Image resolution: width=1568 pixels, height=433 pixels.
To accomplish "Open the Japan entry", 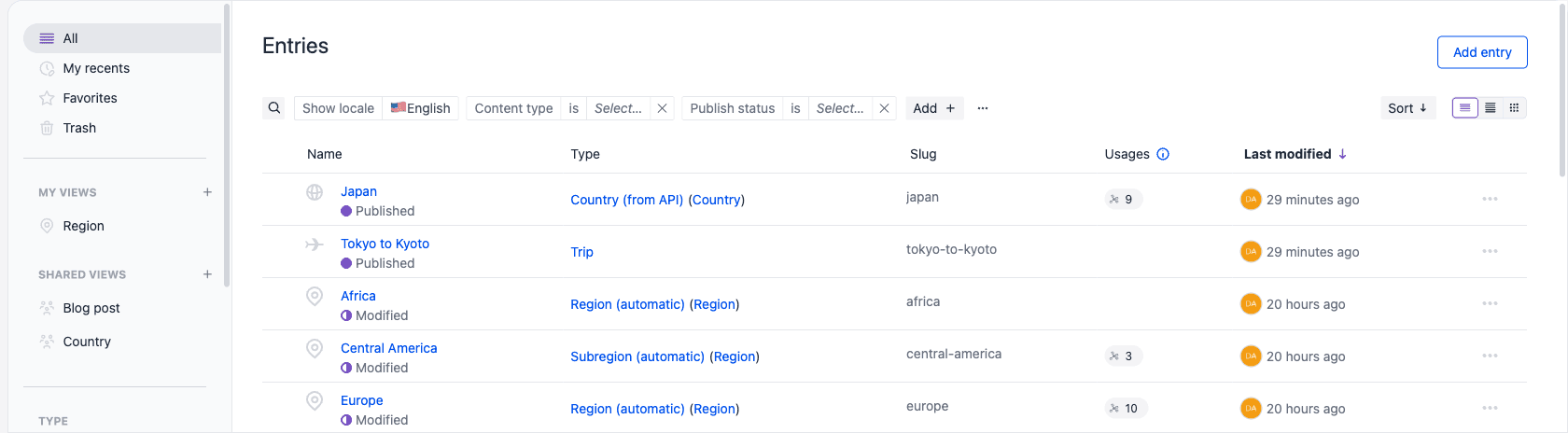I will pos(358,191).
